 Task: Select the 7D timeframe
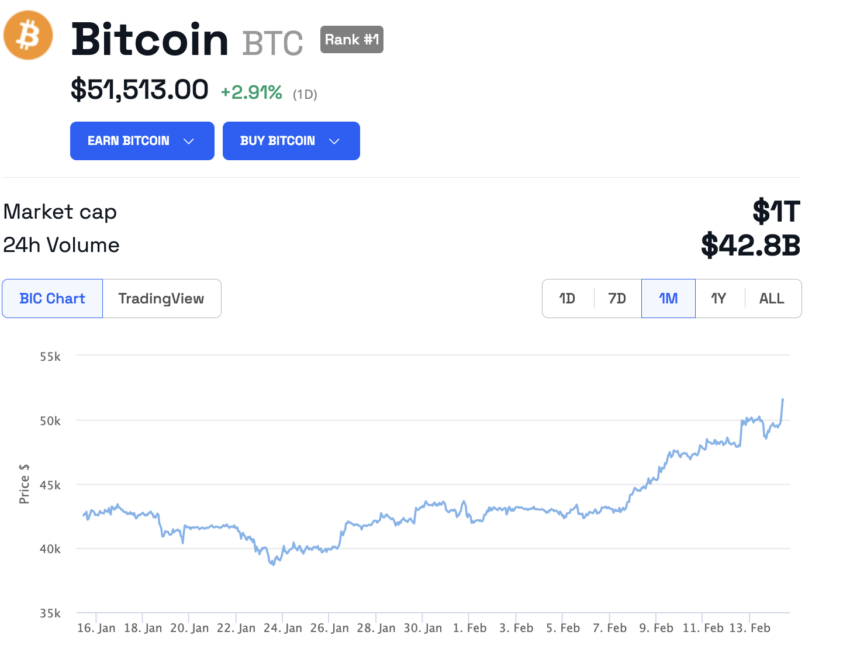click(617, 298)
